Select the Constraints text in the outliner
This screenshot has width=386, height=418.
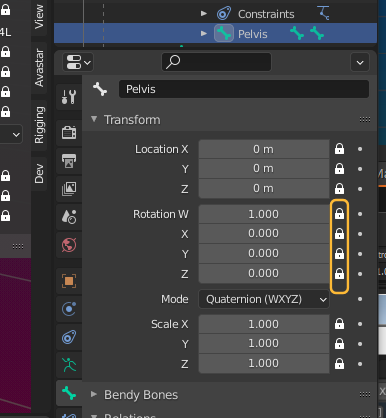point(266,14)
